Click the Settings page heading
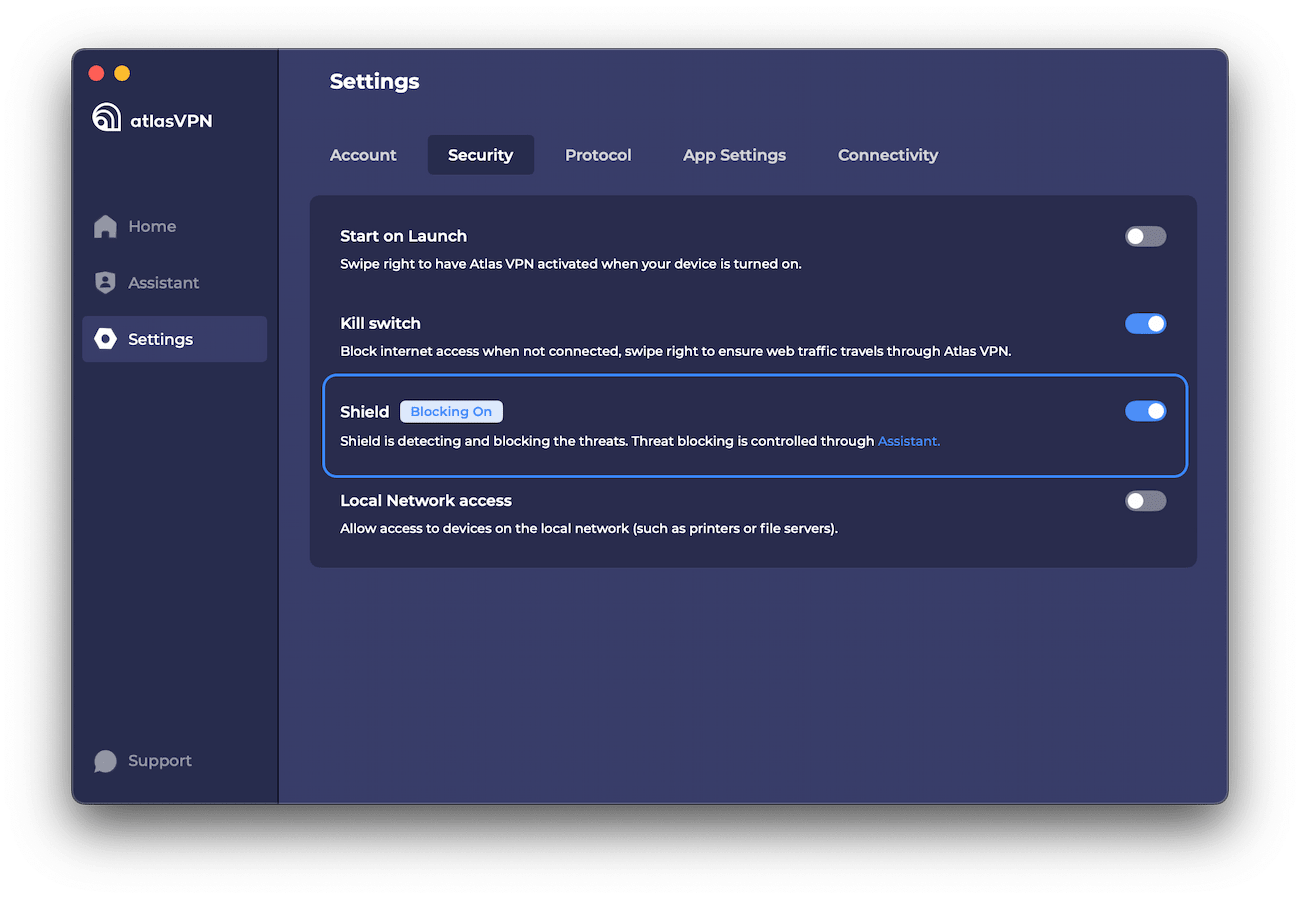This screenshot has height=899, width=1300. point(375,82)
